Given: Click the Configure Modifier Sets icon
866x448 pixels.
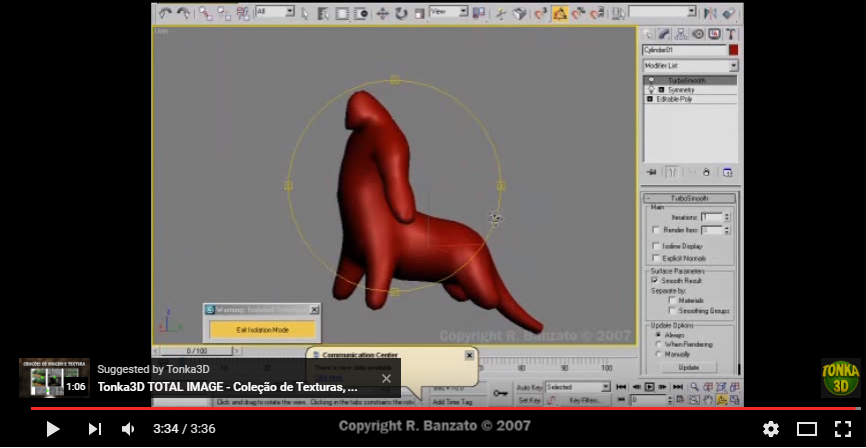Looking at the screenshot, I should tap(727, 172).
